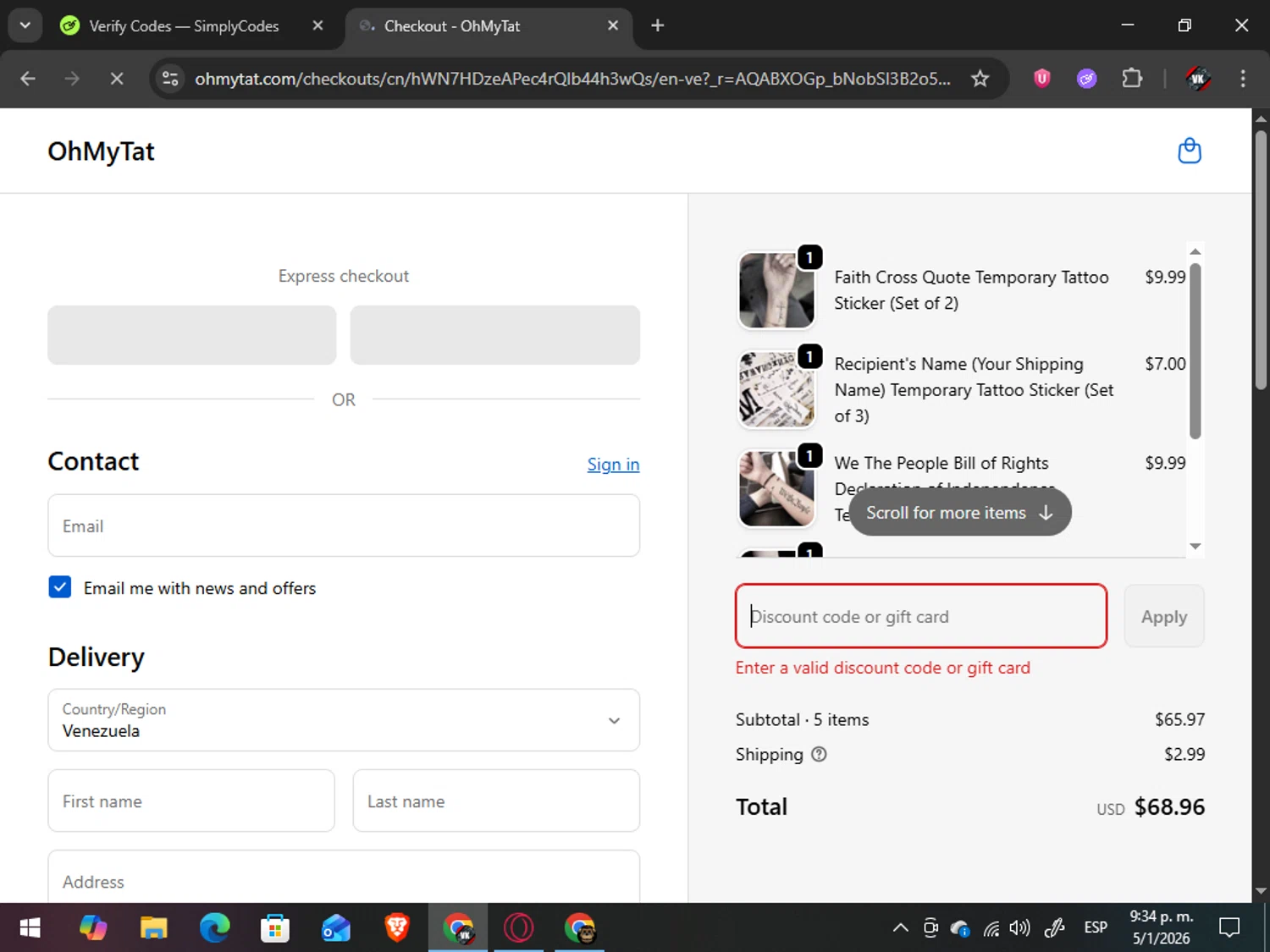Click the browser address bar URL
The height and width of the screenshot is (952, 1270).
click(572, 79)
